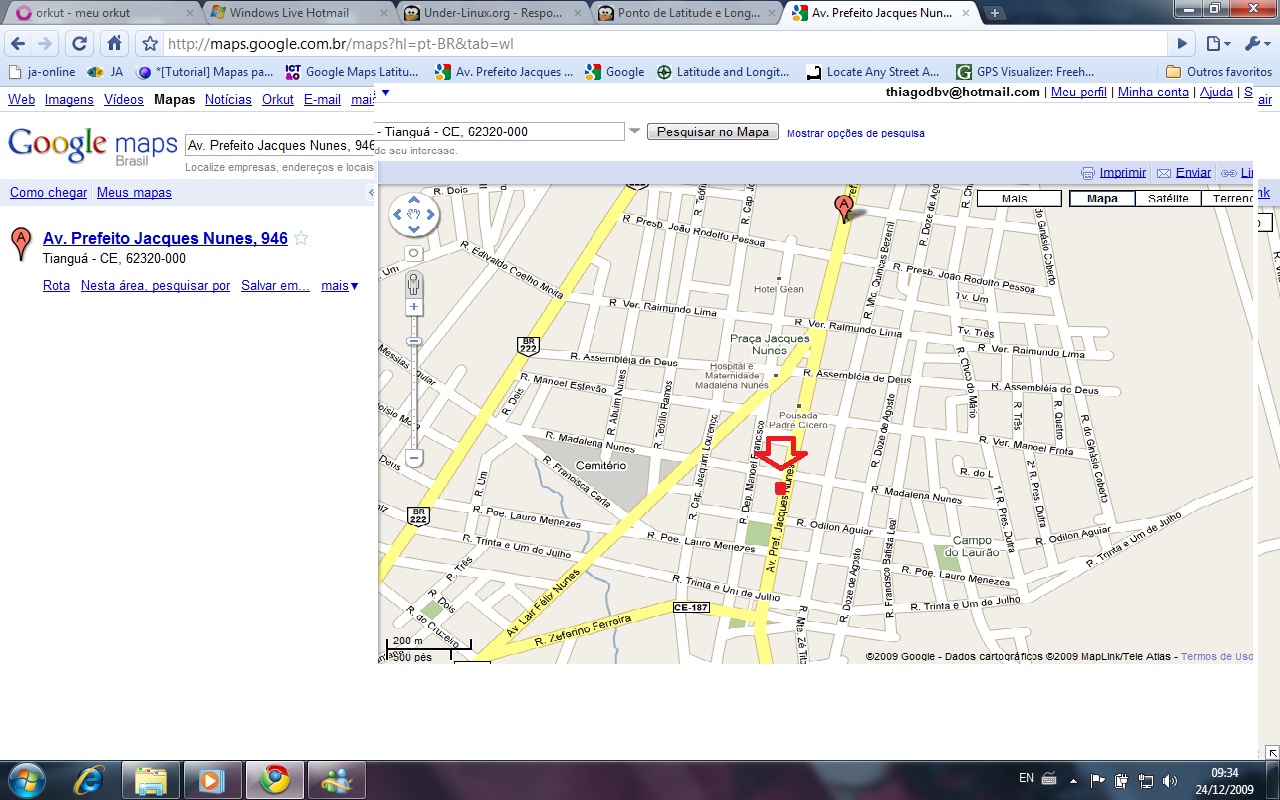Reload the page with the refresh icon
Image resolution: width=1280 pixels, height=800 pixels.
click(80, 44)
